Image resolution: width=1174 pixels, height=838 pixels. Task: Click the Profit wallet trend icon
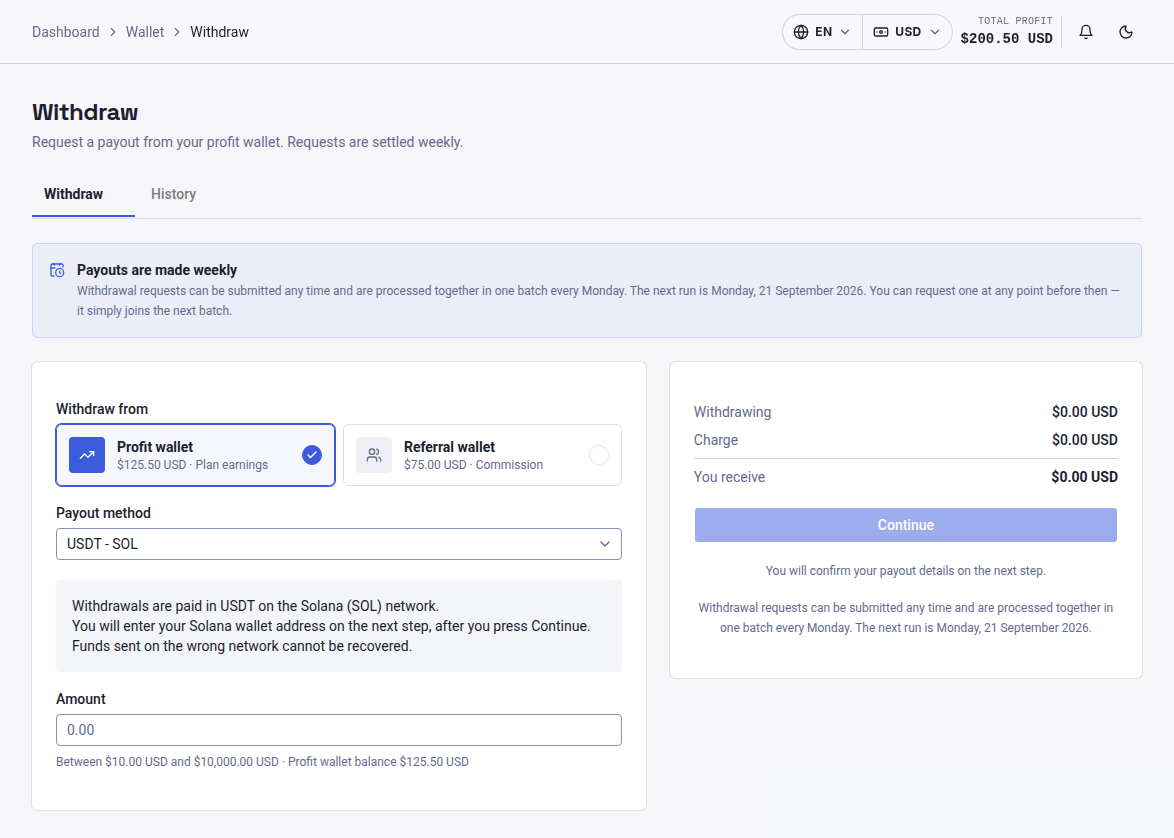tap(87, 455)
